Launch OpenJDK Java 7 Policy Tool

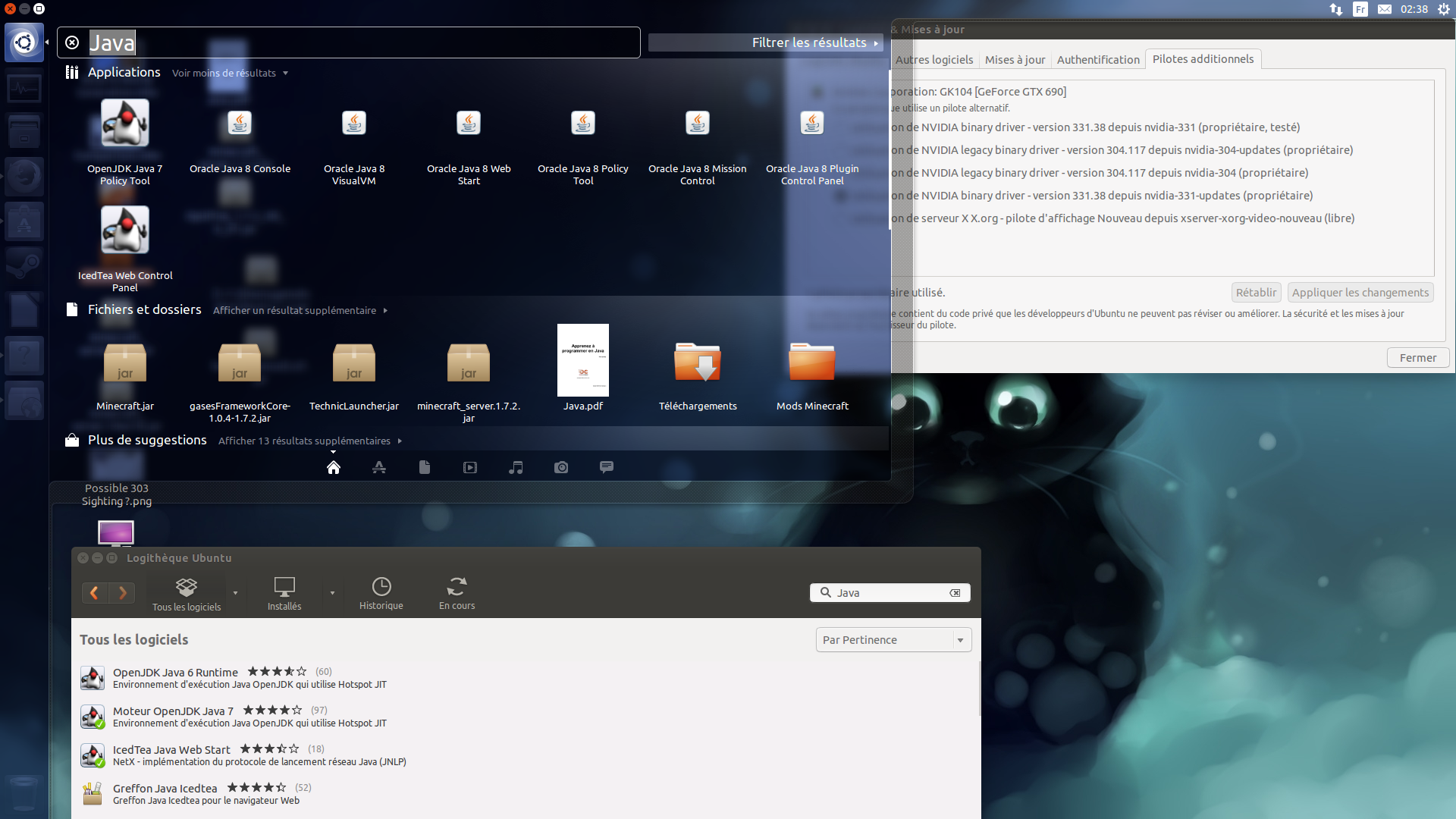click(125, 124)
